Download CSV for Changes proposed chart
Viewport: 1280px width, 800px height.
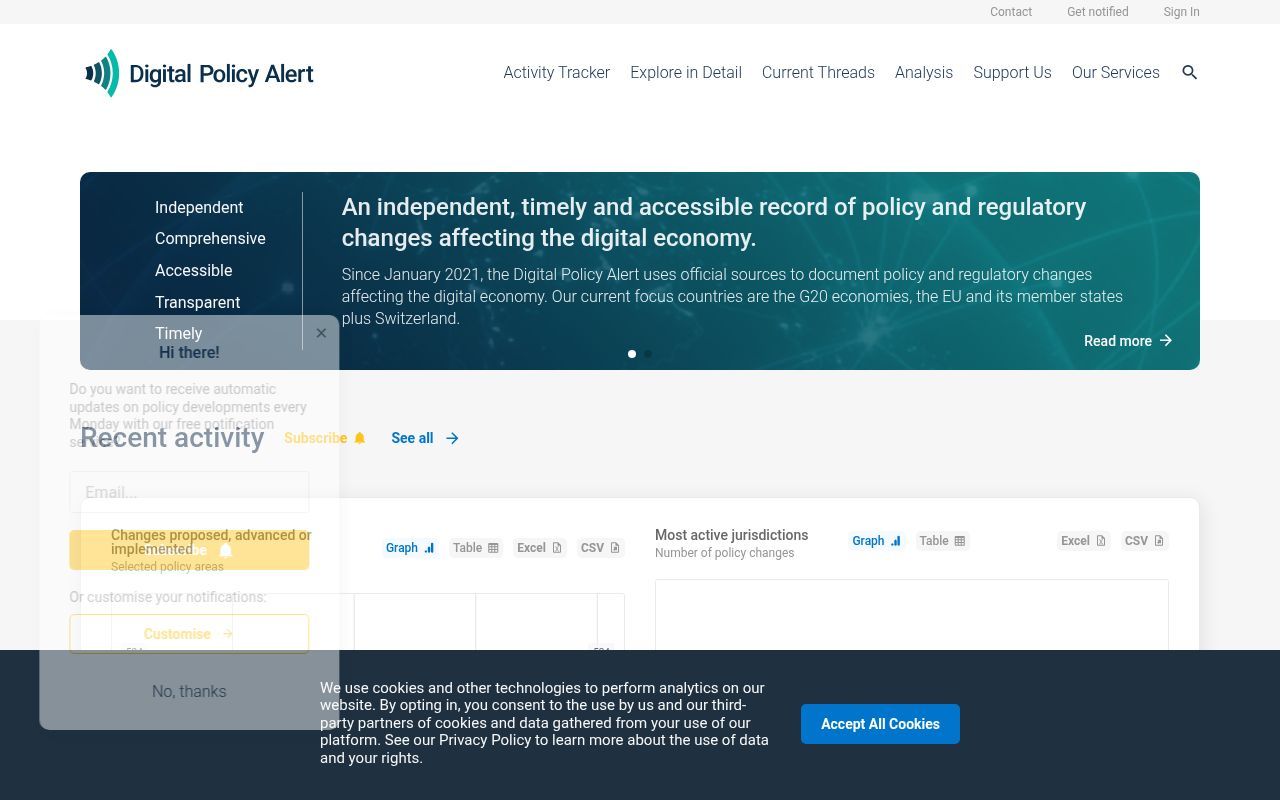point(601,548)
